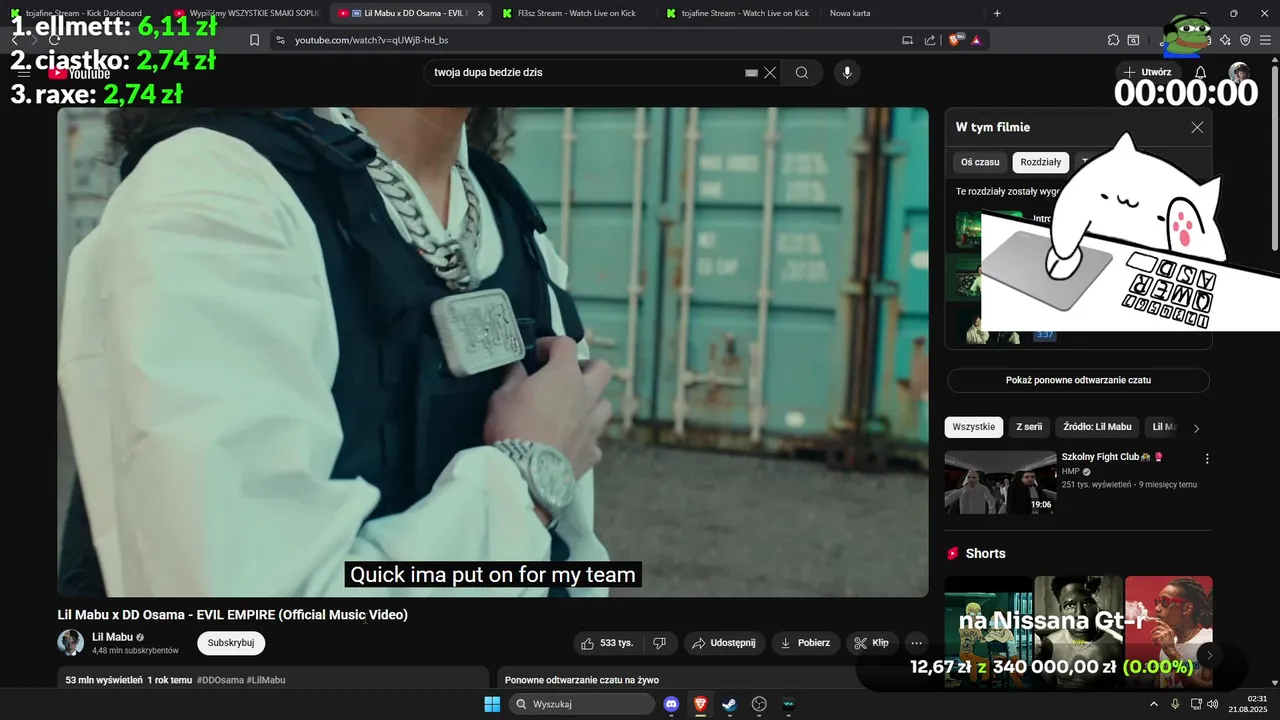
Task: Open Brave Rewards triangle icon
Action: tap(975, 40)
